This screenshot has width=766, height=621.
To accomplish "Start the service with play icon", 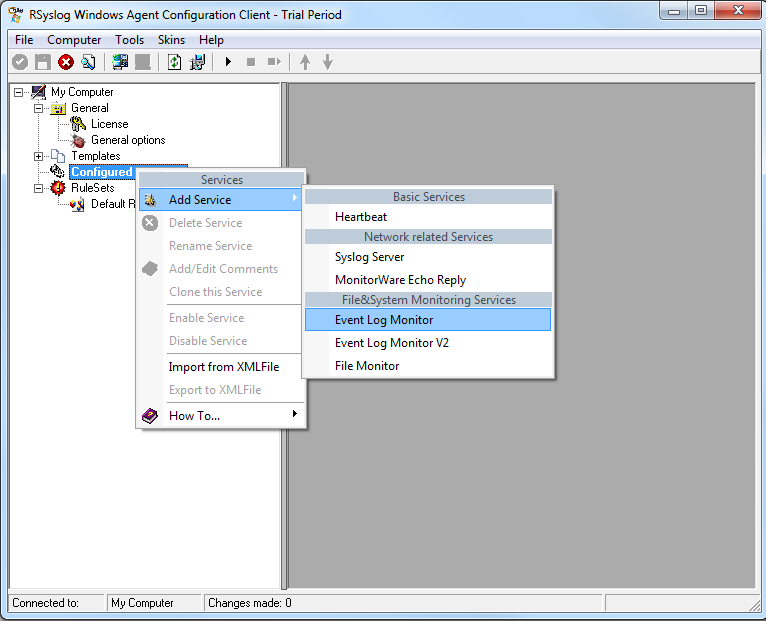I will (x=228, y=62).
